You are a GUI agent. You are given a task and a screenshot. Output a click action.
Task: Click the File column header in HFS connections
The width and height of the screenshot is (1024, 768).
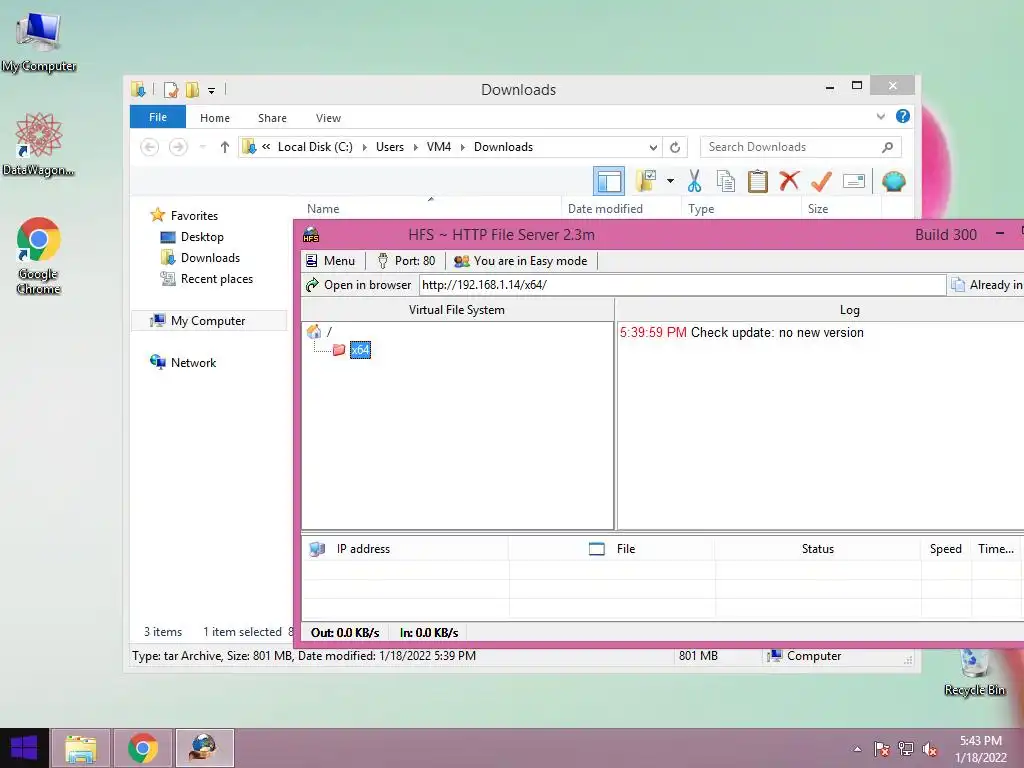click(x=612, y=549)
